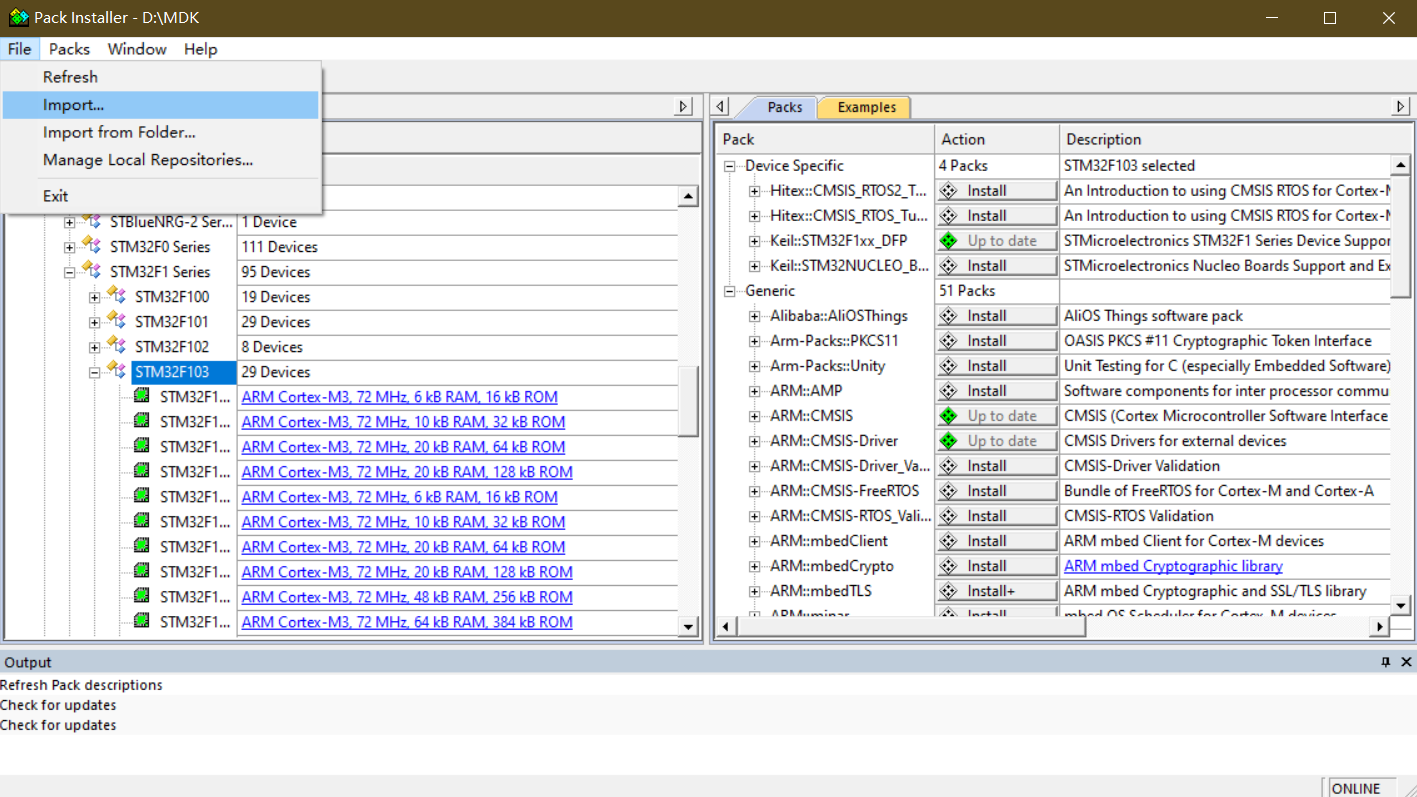Expand the Keil::STM32F1xx_DFP pack
The image size is (1417, 797).
[x=755, y=241]
